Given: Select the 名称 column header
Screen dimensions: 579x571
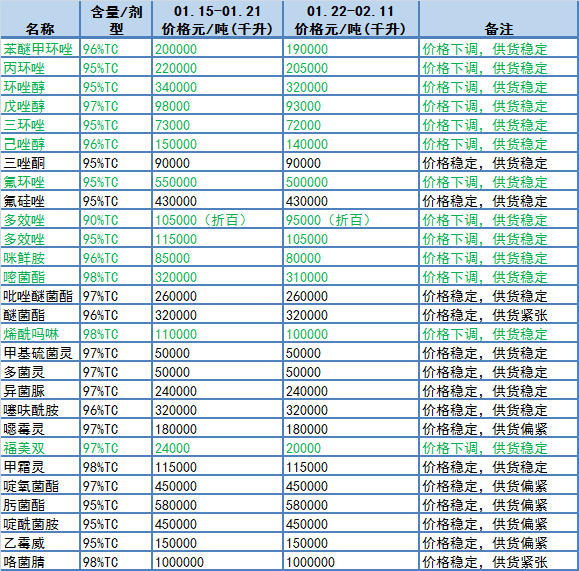Looking at the screenshot, I should pos(40,19).
